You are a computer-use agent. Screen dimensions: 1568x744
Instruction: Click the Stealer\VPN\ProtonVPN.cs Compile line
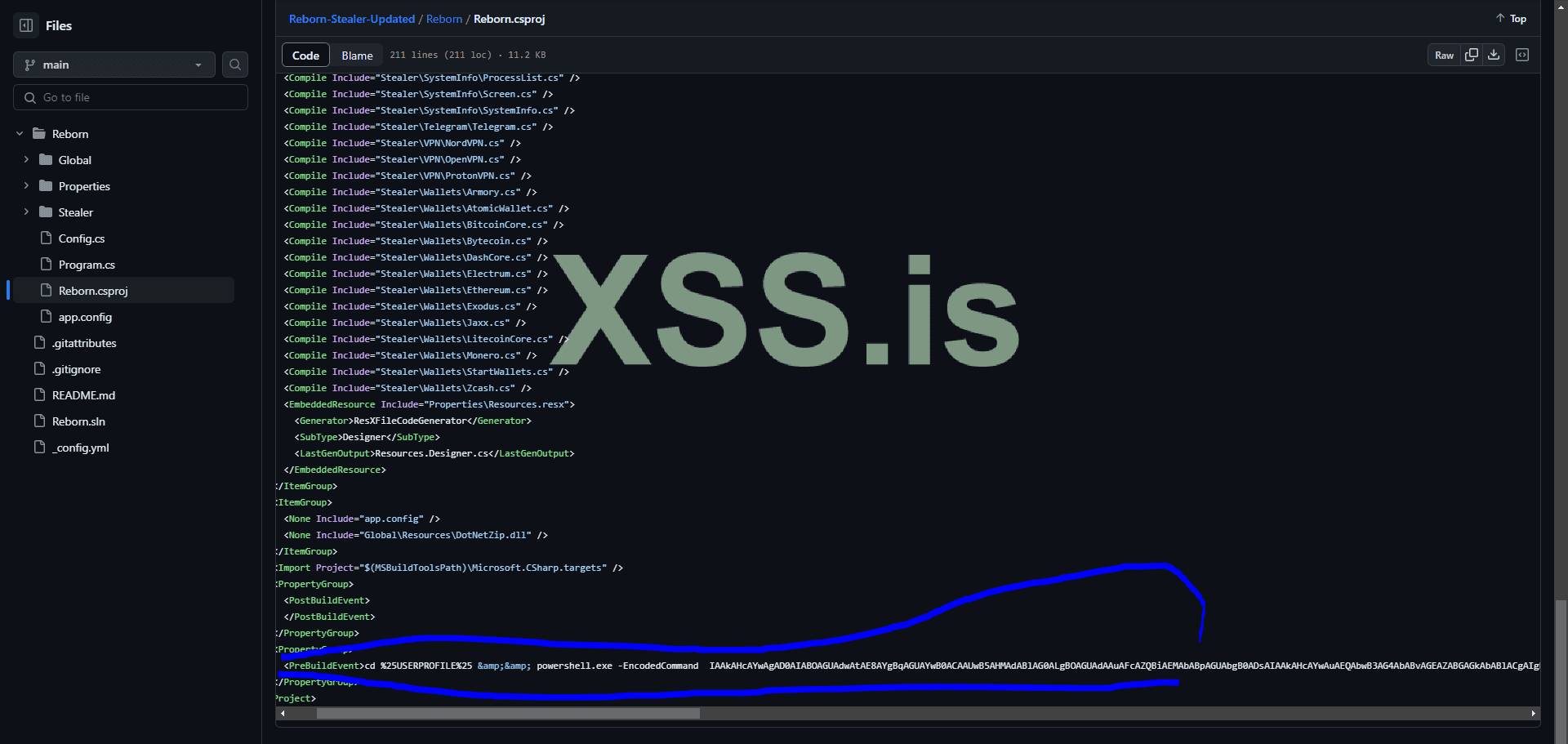coord(408,176)
